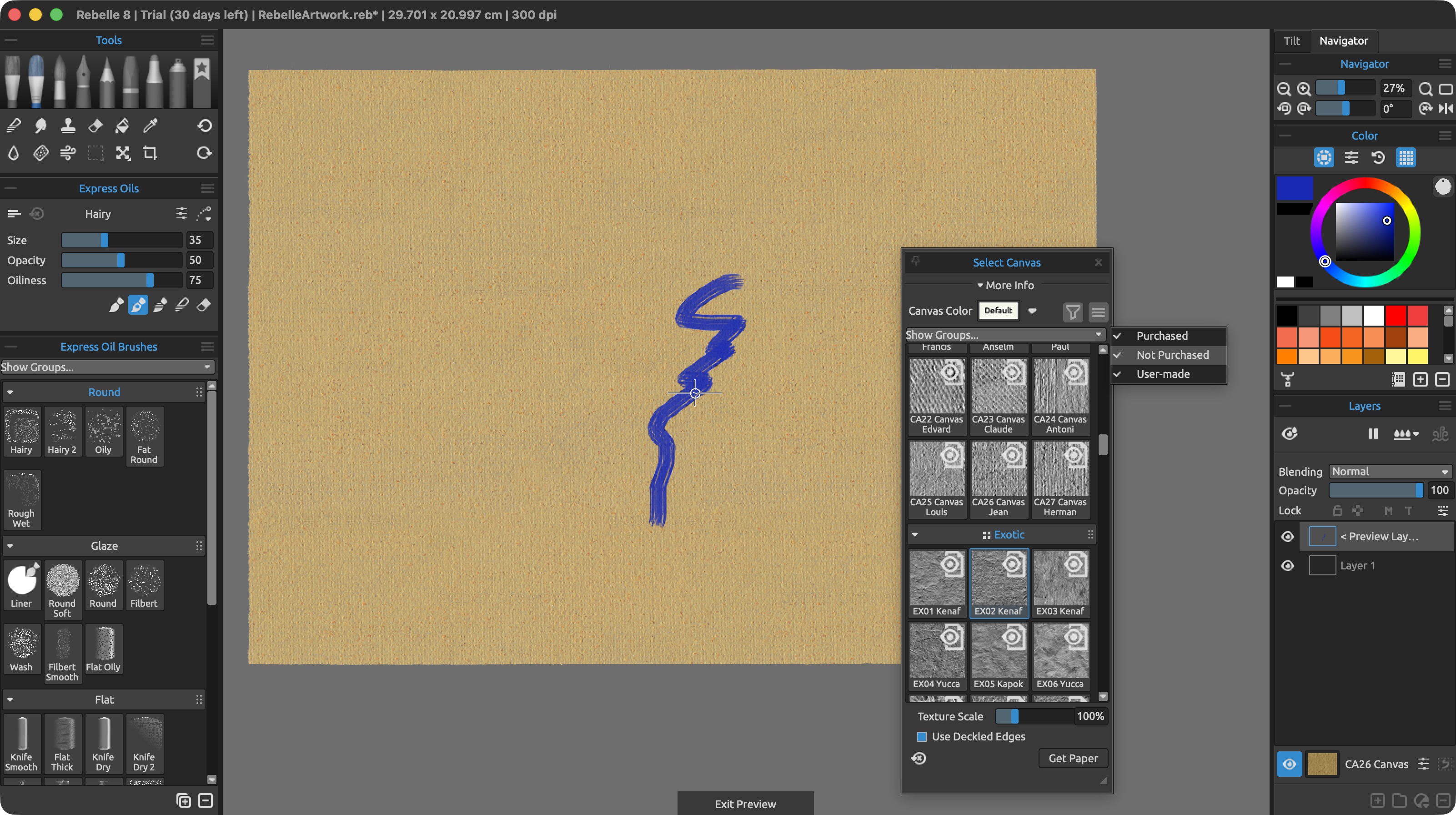1456x815 pixels.
Task: Collapse the Flat brush group
Action: click(x=10, y=699)
